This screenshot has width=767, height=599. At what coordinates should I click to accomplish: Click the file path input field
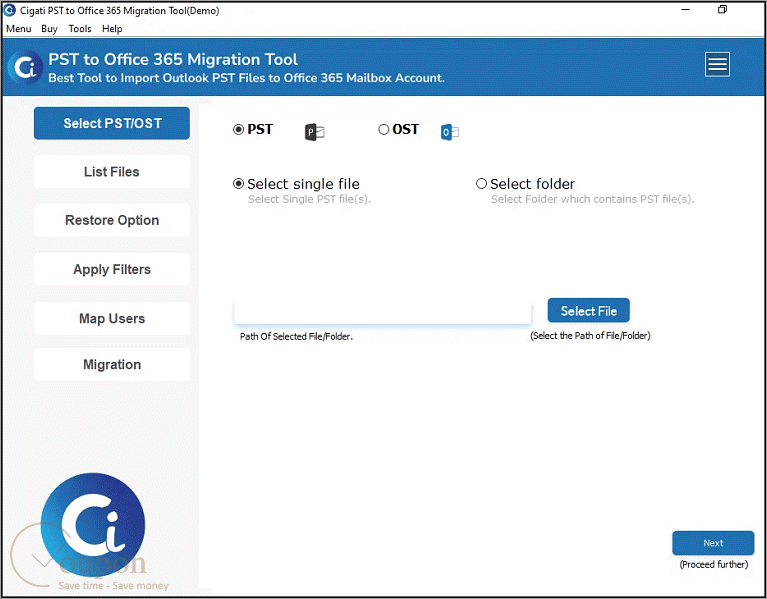(383, 312)
